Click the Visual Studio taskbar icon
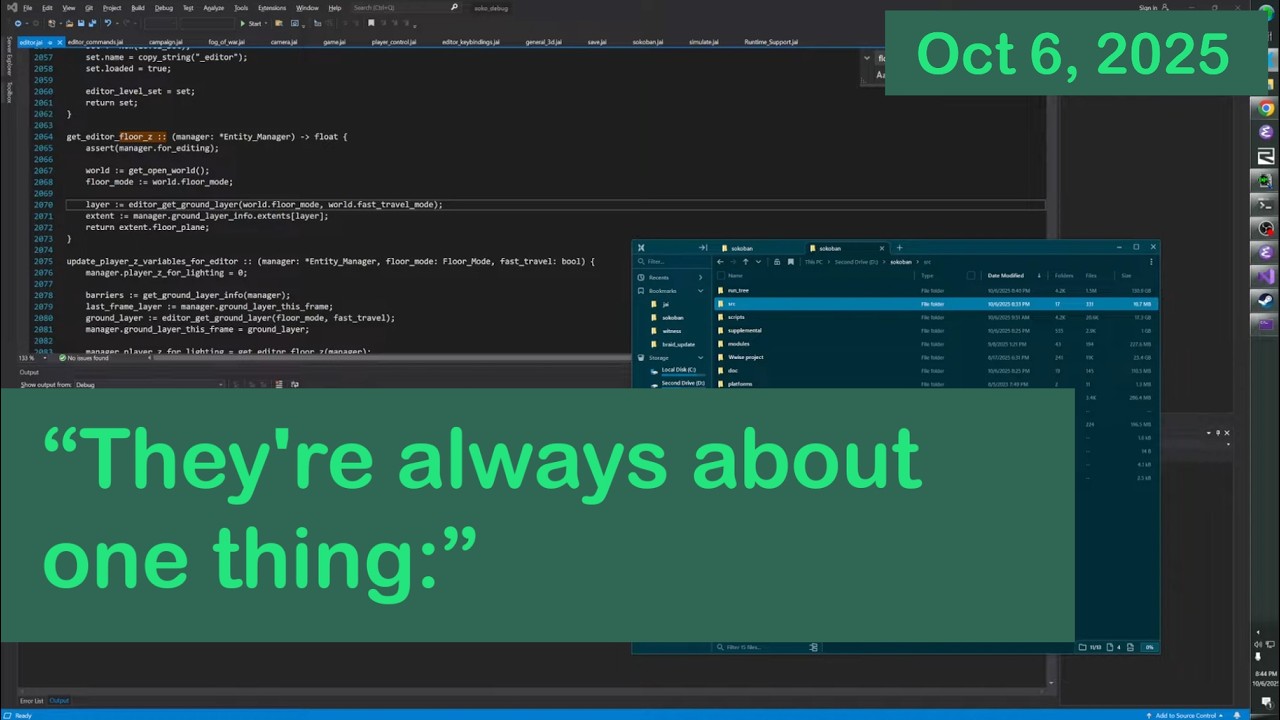Image resolution: width=1280 pixels, height=720 pixels. [x=1266, y=276]
